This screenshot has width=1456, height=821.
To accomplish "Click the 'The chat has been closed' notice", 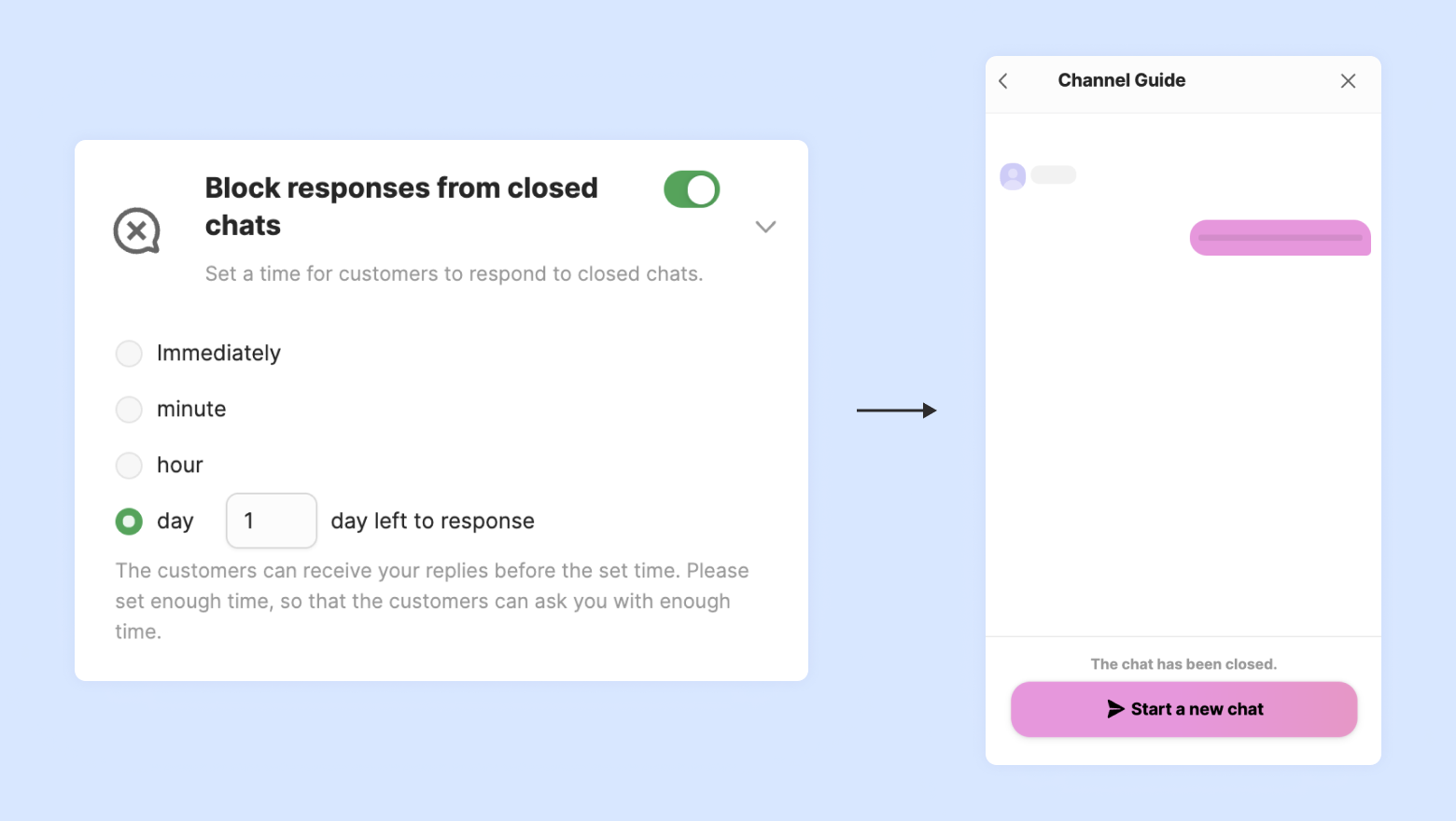I will [x=1183, y=664].
